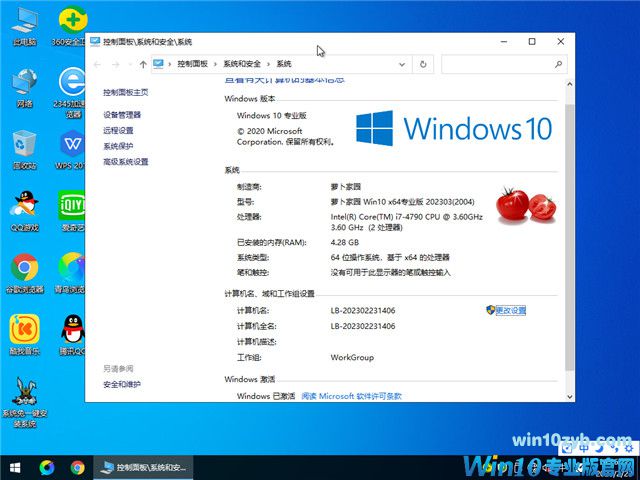Viewport: 640px width, 480px height.
Task: Select the WorkGroup value text
Action: pos(352,357)
